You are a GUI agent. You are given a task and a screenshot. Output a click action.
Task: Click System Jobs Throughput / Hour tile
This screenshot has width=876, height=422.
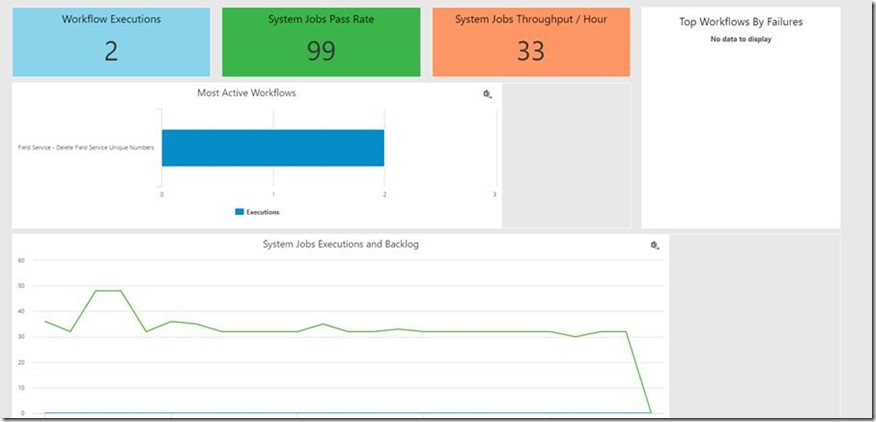531,42
